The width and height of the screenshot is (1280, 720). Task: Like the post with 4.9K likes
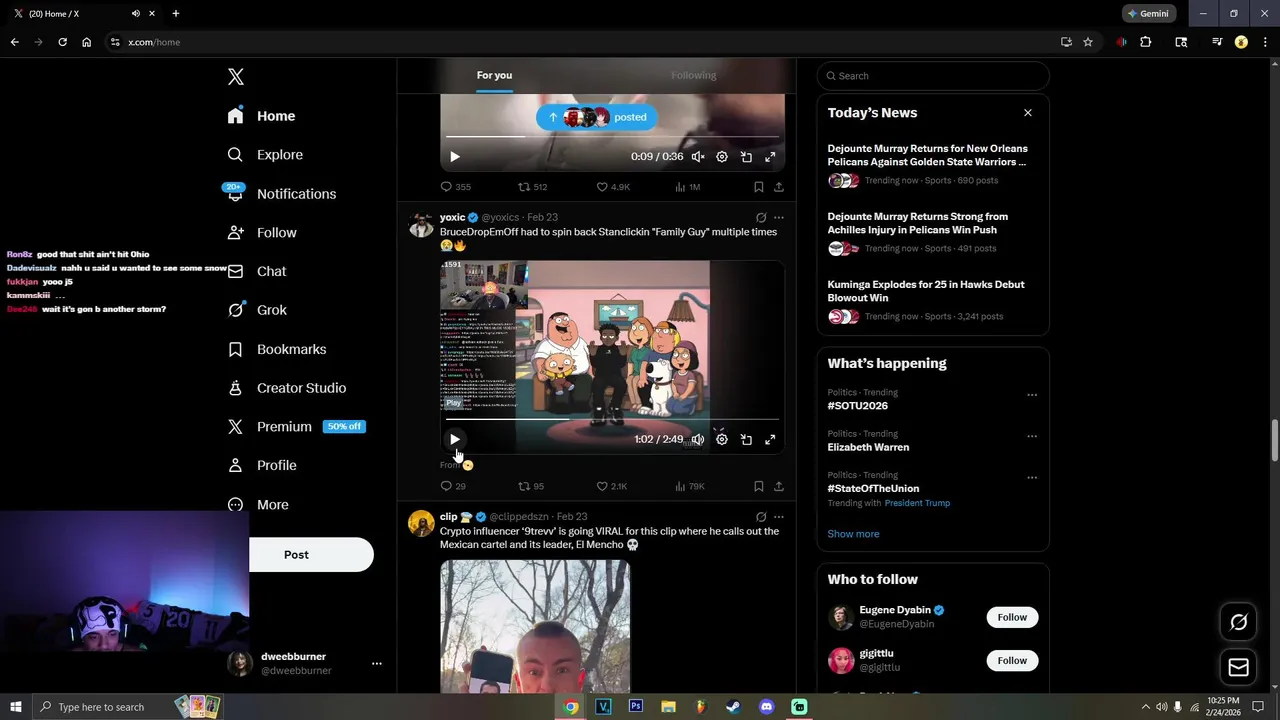[x=613, y=187]
